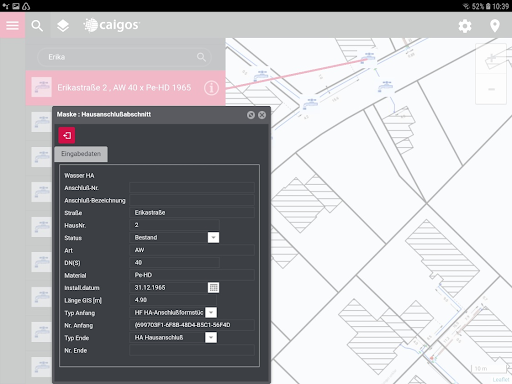Open calendar picker for Install.datum
Image resolution: width=512 pixels, height=384 pixels.
[213, 287]
